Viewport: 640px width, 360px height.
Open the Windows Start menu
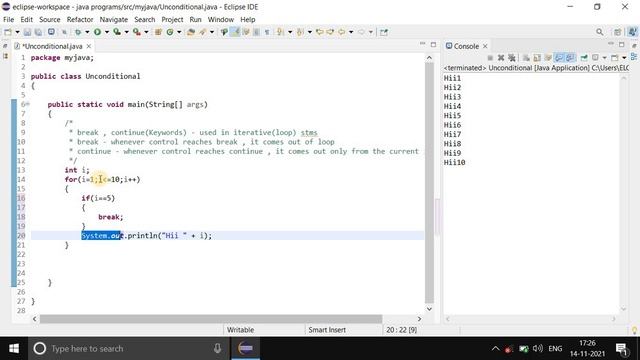pyautogui.click(x=14, y=348)
